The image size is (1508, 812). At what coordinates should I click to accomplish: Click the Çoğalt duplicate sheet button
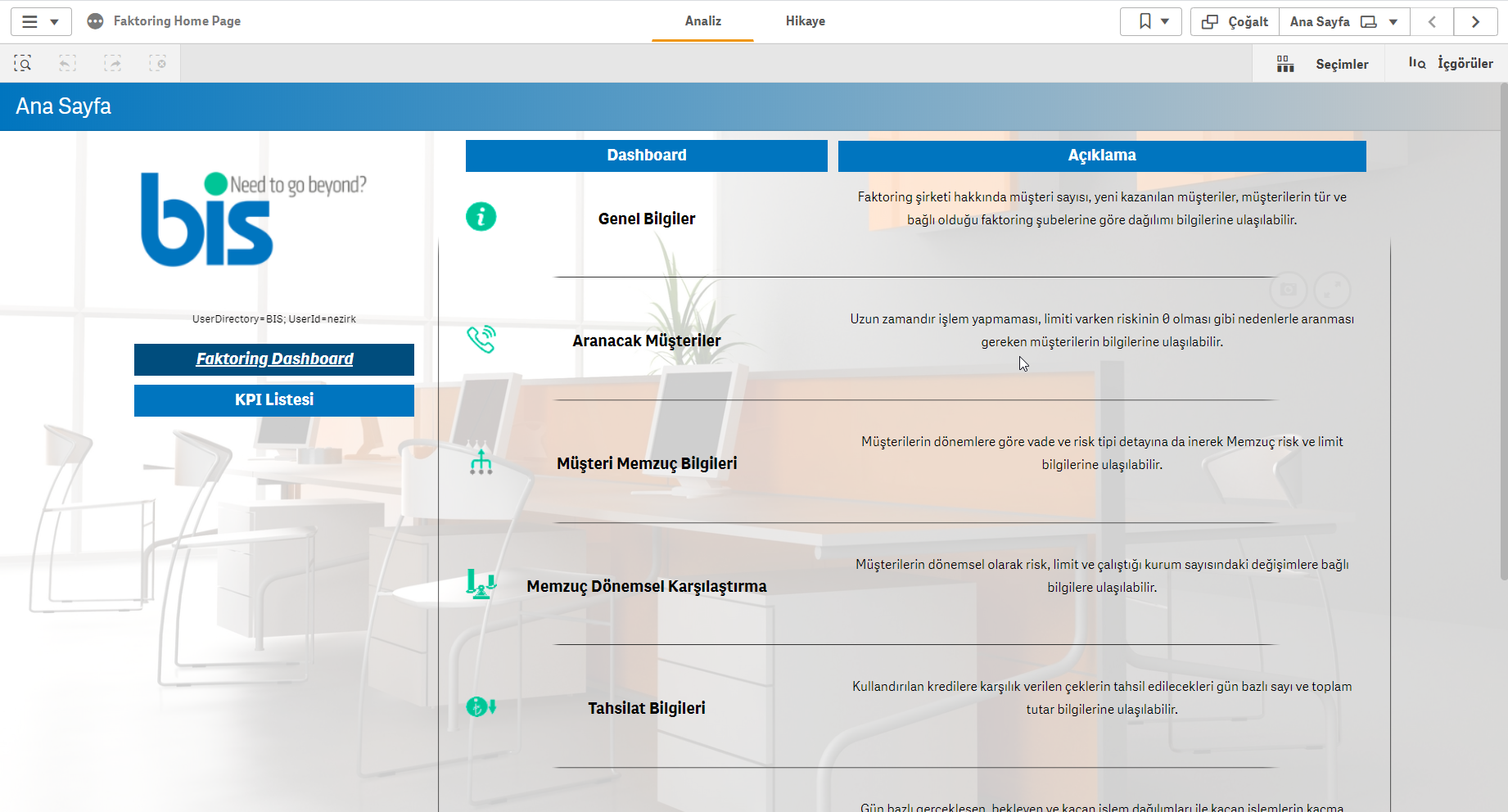click(1235, 22)
